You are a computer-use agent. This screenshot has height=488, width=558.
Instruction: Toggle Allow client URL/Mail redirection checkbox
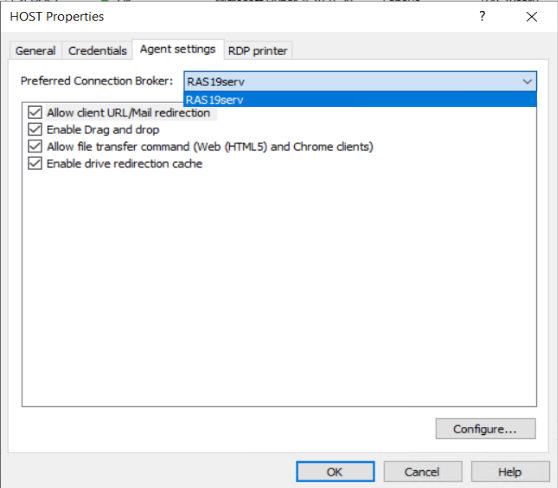35,112
